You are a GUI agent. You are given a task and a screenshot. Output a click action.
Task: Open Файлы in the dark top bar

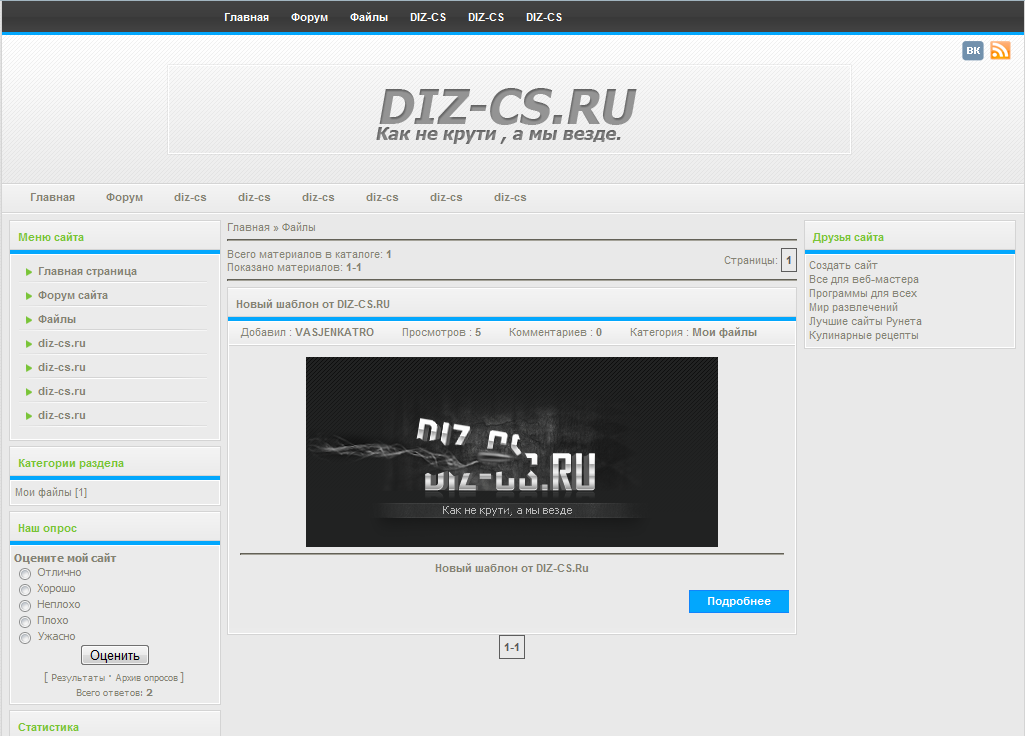click(x=369, y=17)
